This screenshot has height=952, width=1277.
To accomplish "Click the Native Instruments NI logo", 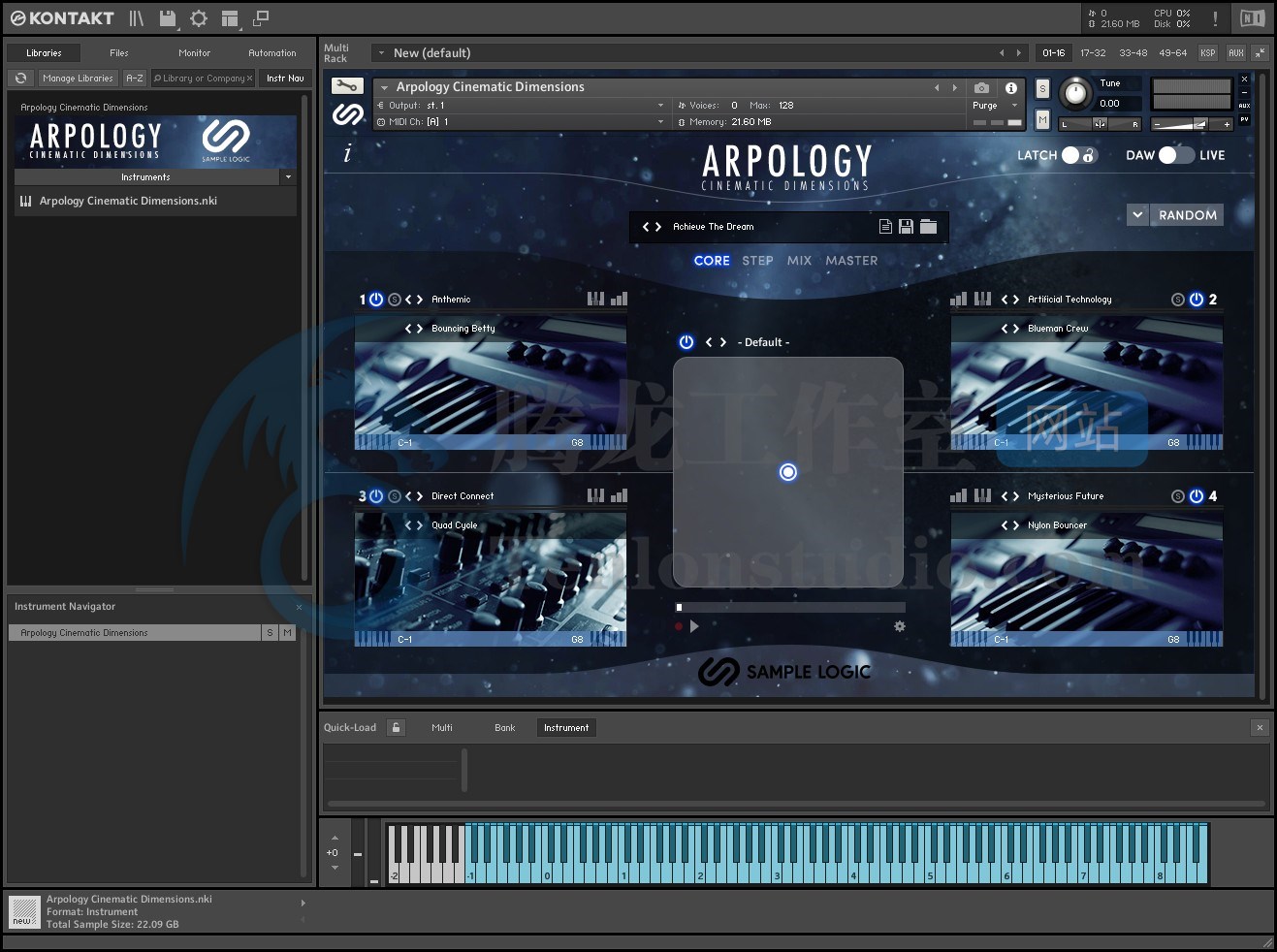I will (1252, 18).
